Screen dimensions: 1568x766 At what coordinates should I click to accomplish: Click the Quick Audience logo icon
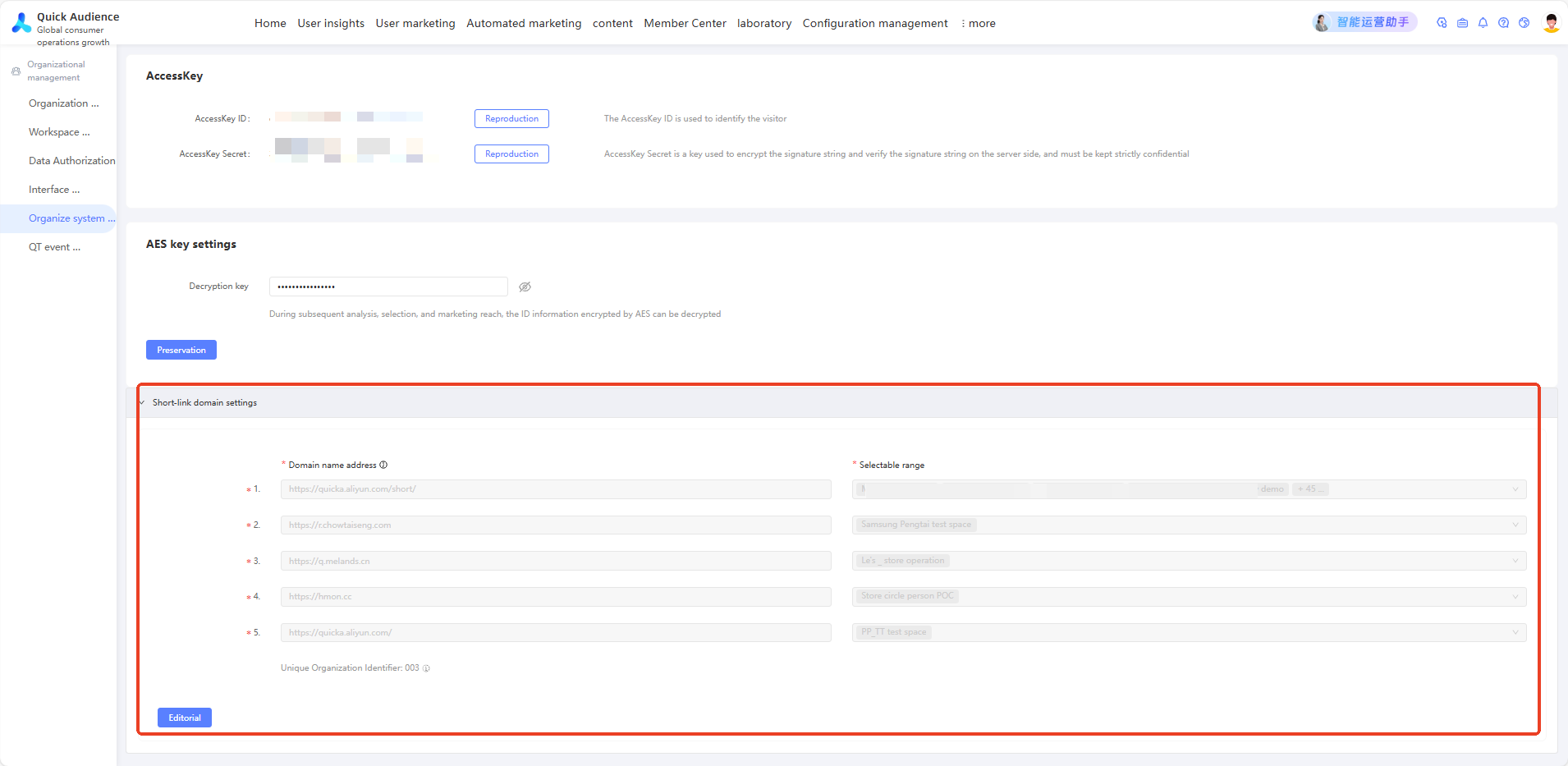pos(21,23)
